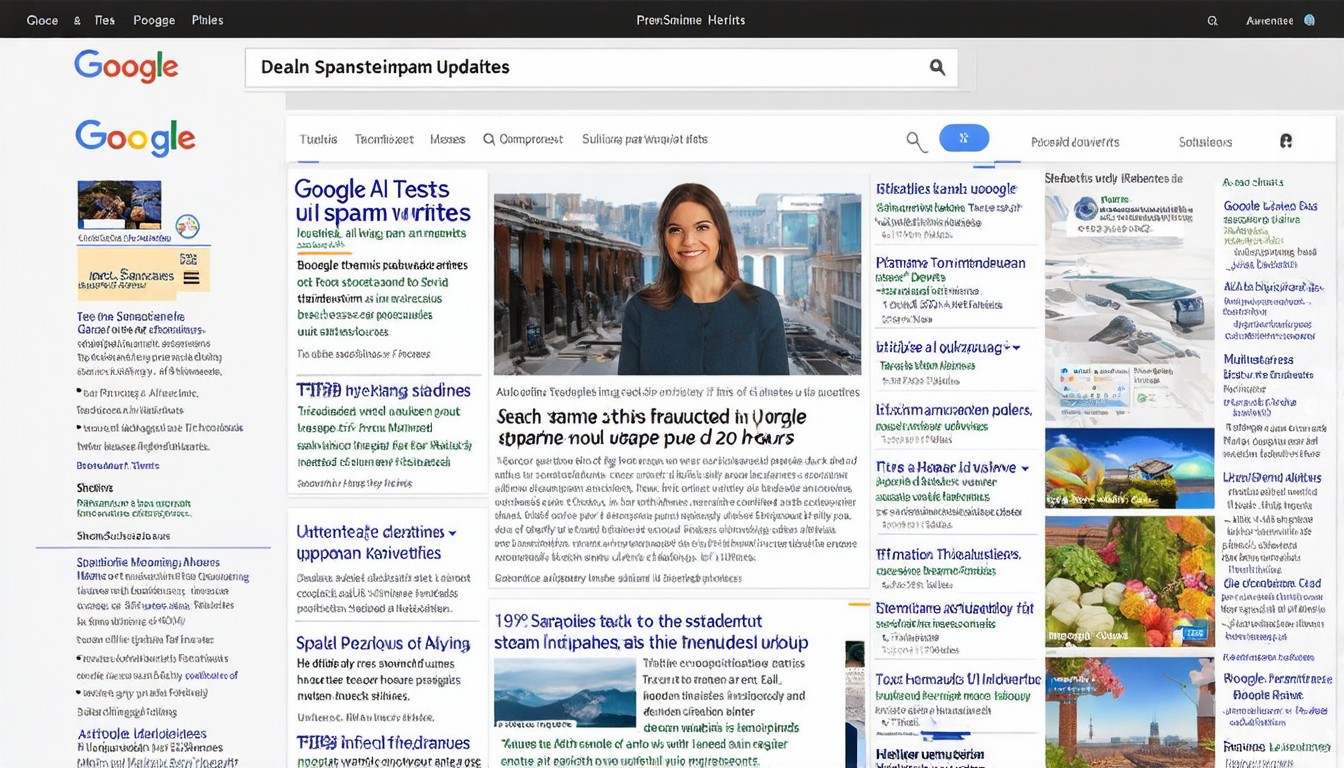Select the 'Tuehis' results tab
The width and height of the screenshot is (1344, 768).
pos(318,139)
